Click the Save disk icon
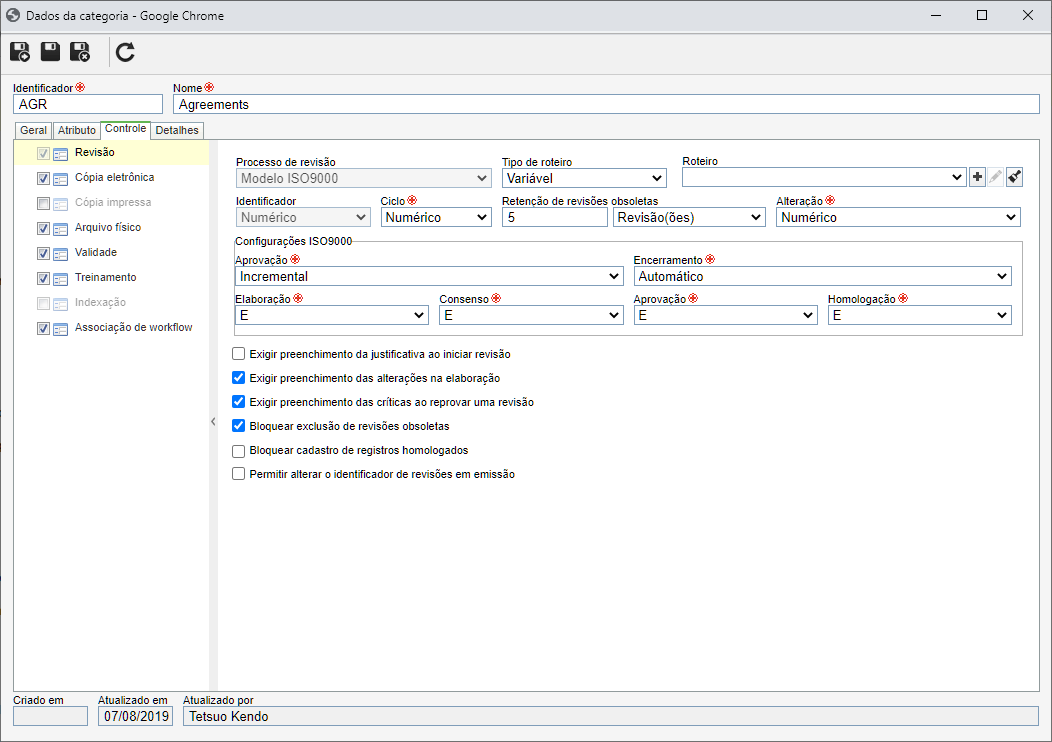The width and height of the screenshot is (1052, 742). [x=50, y=52]
